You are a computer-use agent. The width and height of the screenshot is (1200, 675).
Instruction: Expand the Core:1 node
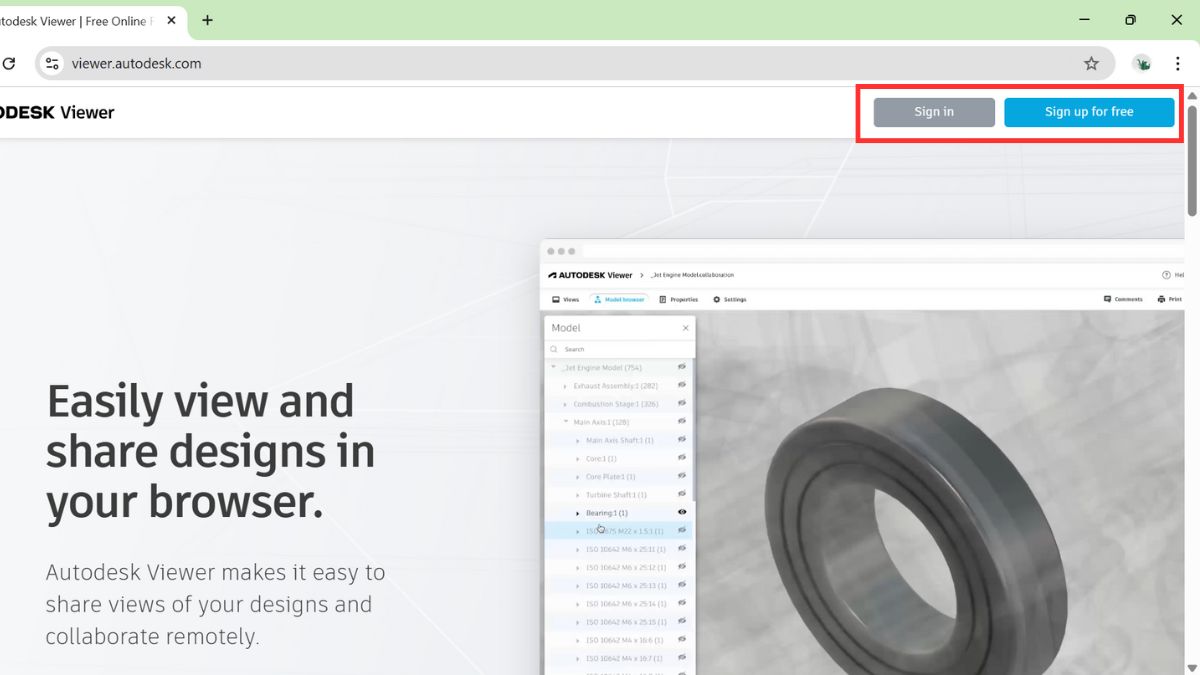577,458
